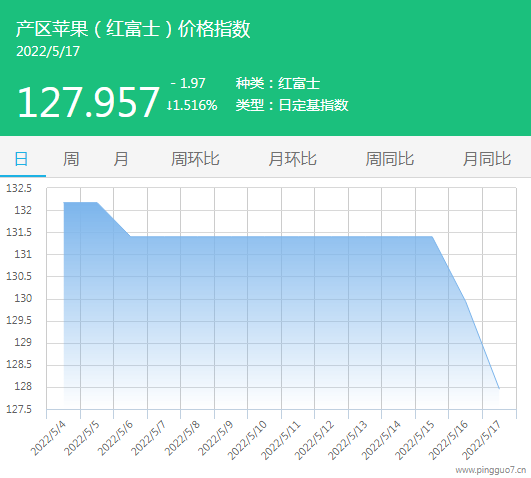Image resolution: width=531 pixels, height=478 pixels.
Task: Show the 周环比 chart tab
Action: click(195, 159)
